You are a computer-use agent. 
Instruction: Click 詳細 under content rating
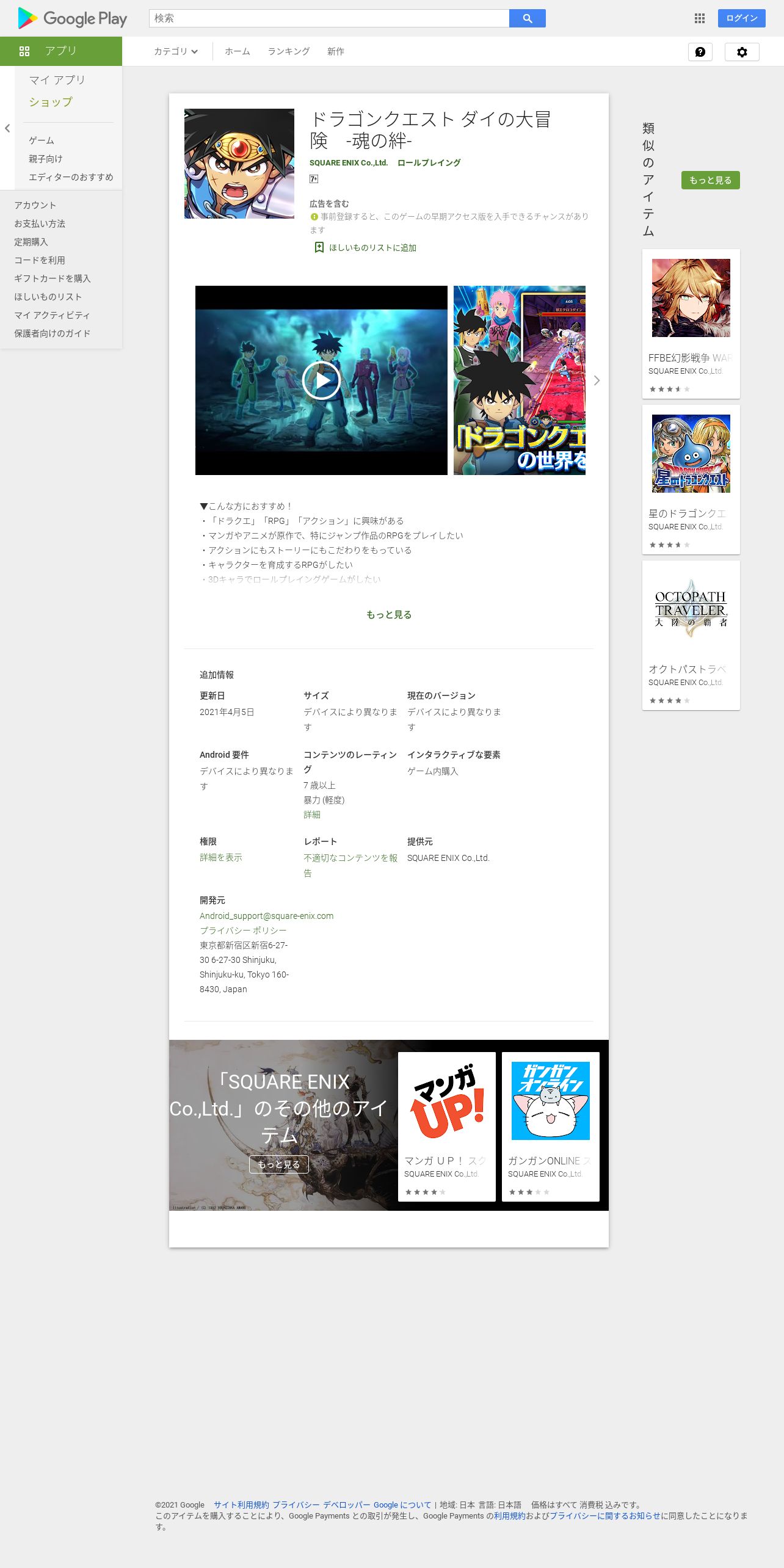[312, 815]
